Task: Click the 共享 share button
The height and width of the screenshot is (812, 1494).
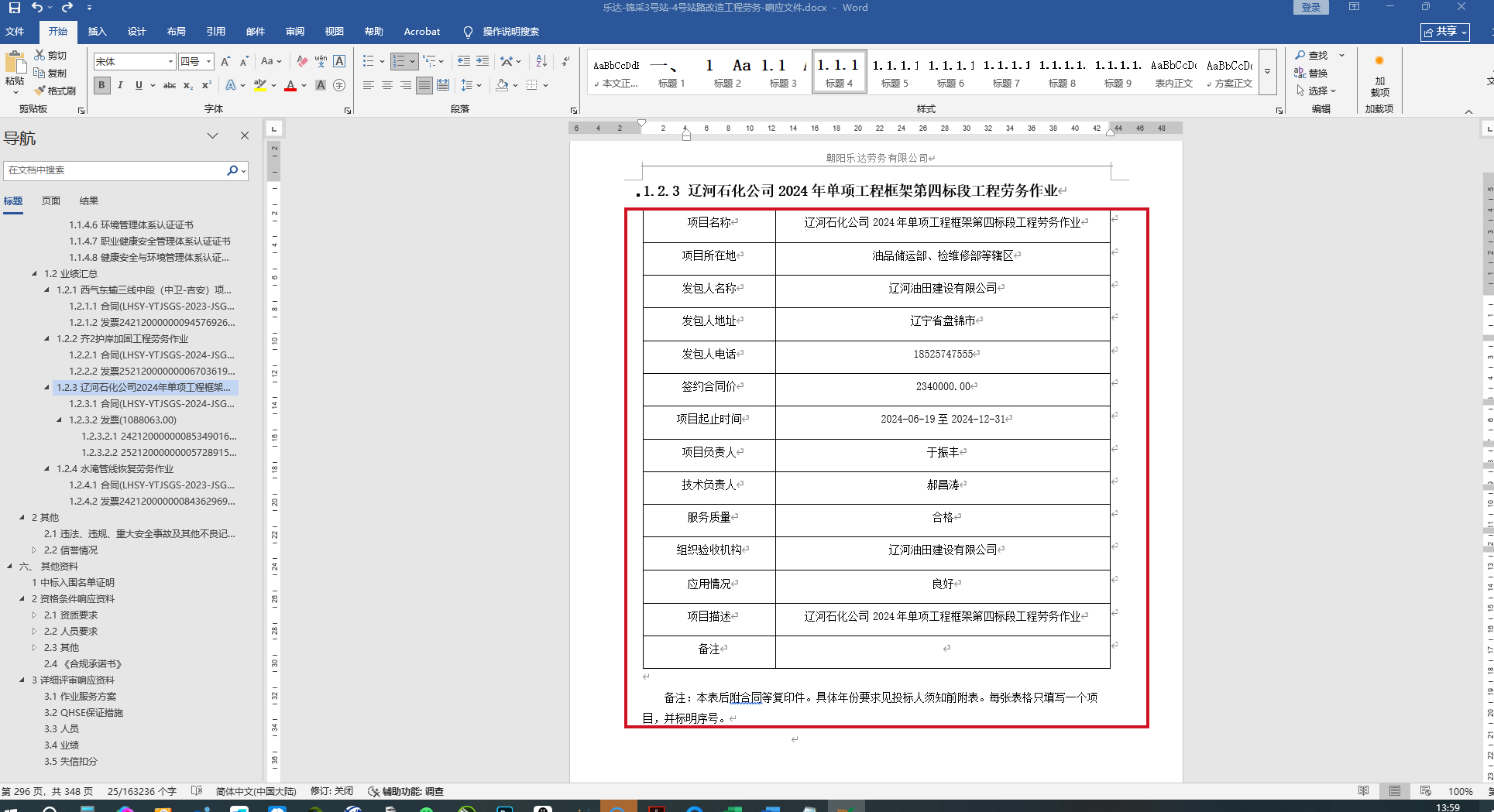Action: point(1444,32)
